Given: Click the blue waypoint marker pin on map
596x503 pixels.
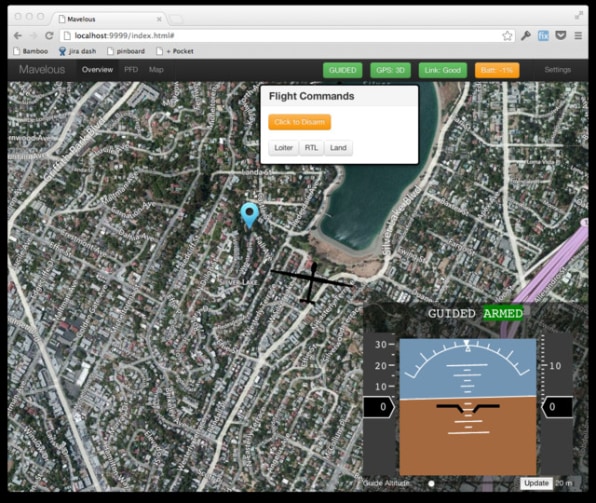Looking at the screenshot, I should 249,215.
